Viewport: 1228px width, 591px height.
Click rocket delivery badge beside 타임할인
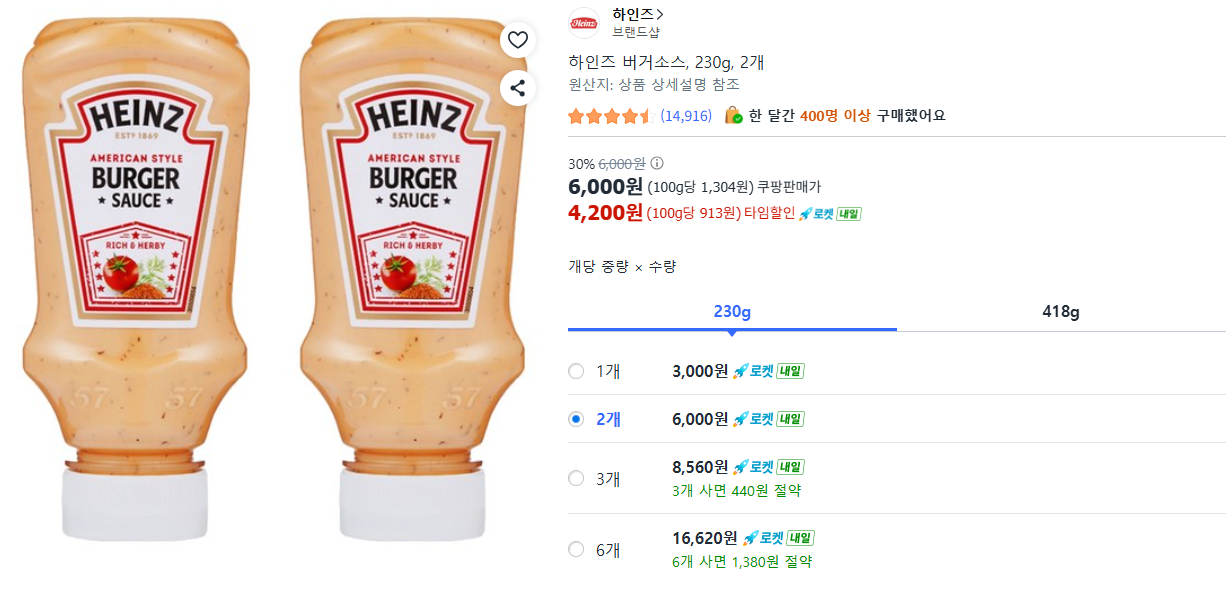829,213
